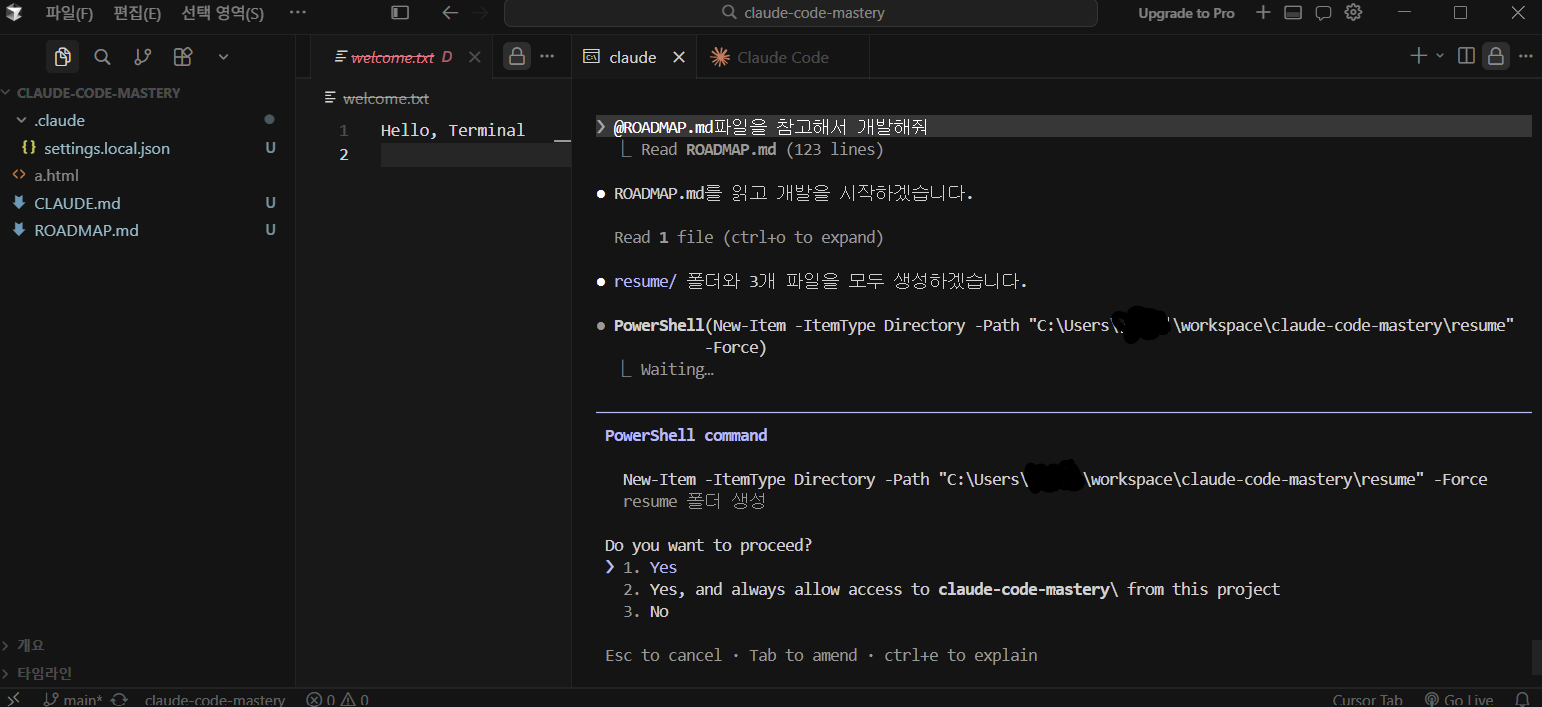Switch to the claude terminal tab
This screenshot has height=707, width=1542.
633,57
